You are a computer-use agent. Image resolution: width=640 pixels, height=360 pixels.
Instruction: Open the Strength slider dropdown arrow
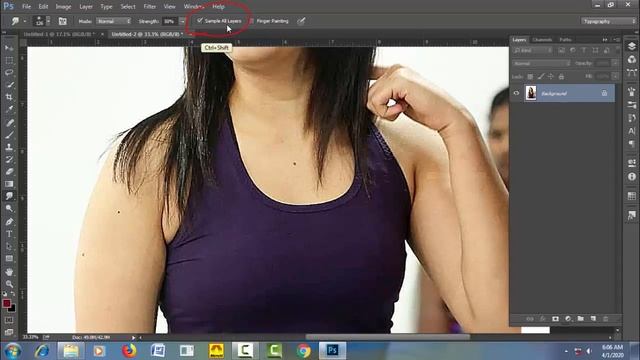182,21
